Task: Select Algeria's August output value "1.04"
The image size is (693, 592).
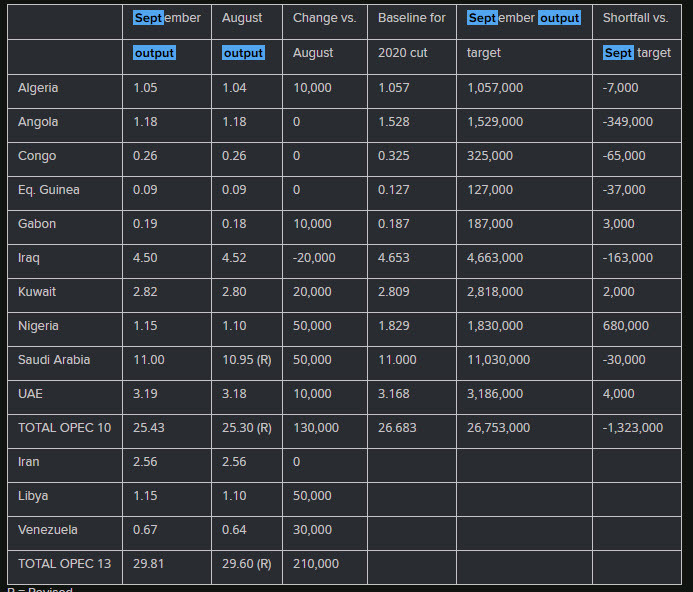Action: click(x=234, y=88)
